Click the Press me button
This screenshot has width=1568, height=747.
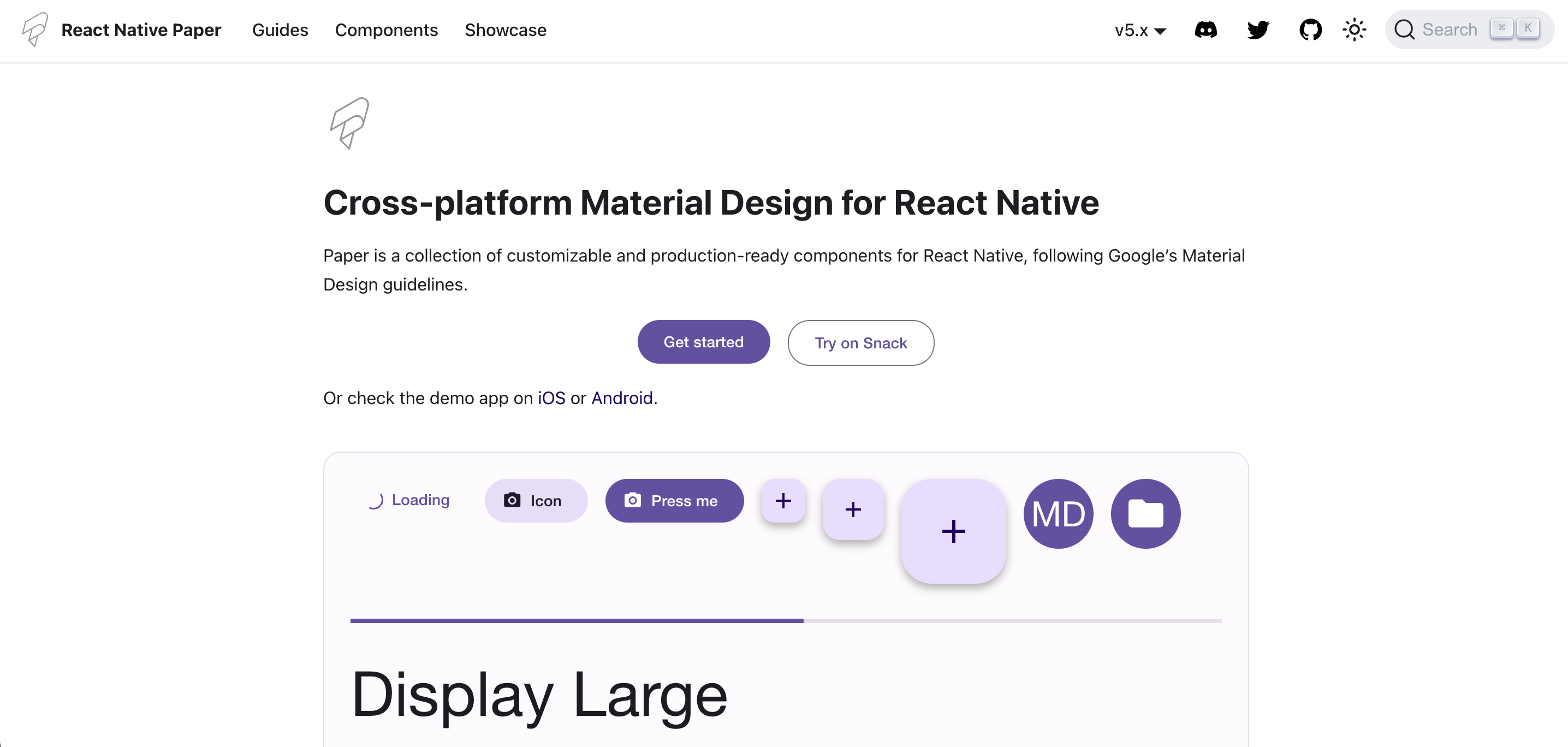674,500
